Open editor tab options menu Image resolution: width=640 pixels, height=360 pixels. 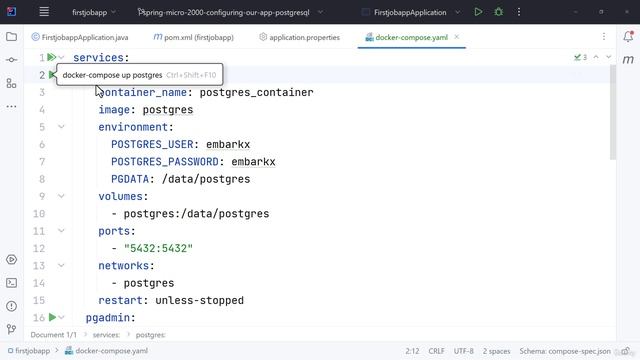(x=604, y=37)
